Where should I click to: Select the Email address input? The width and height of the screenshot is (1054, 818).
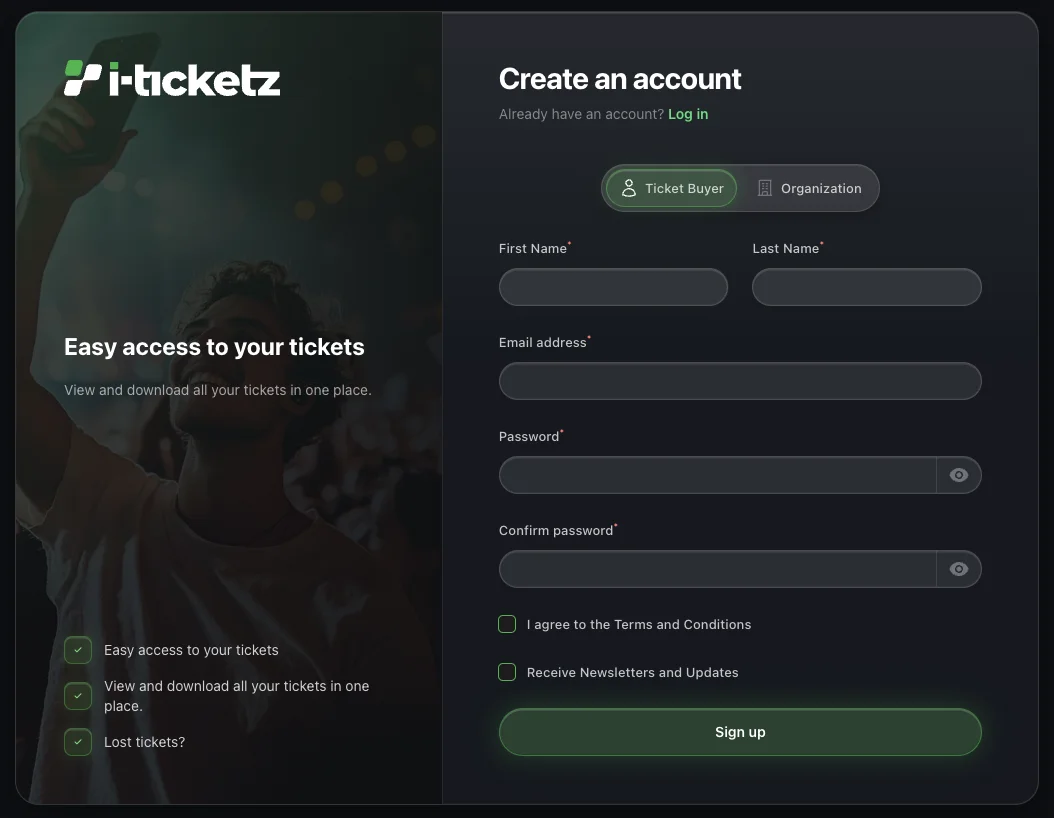point(740,381)
